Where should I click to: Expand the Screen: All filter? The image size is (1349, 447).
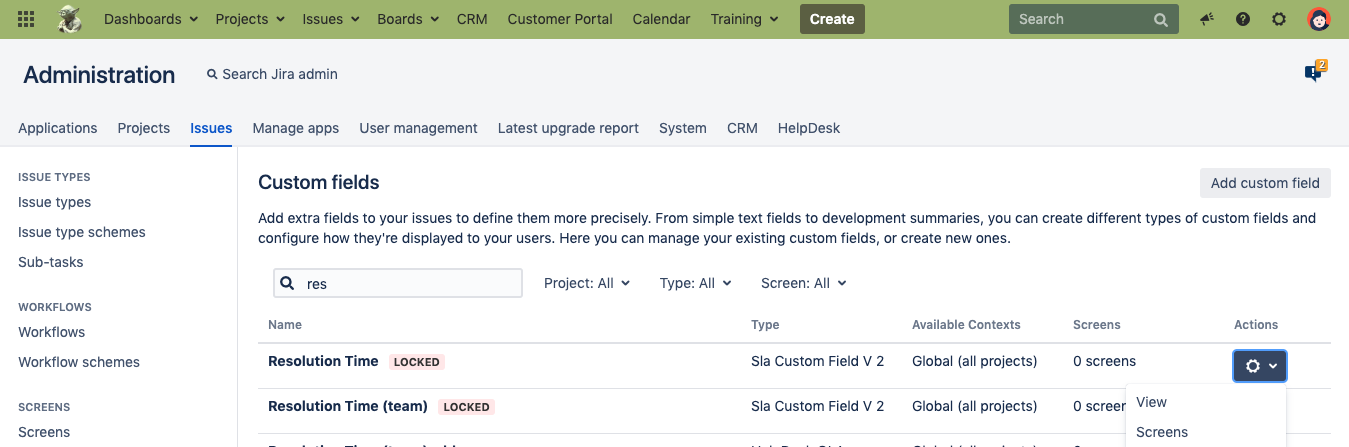(803, 283)
